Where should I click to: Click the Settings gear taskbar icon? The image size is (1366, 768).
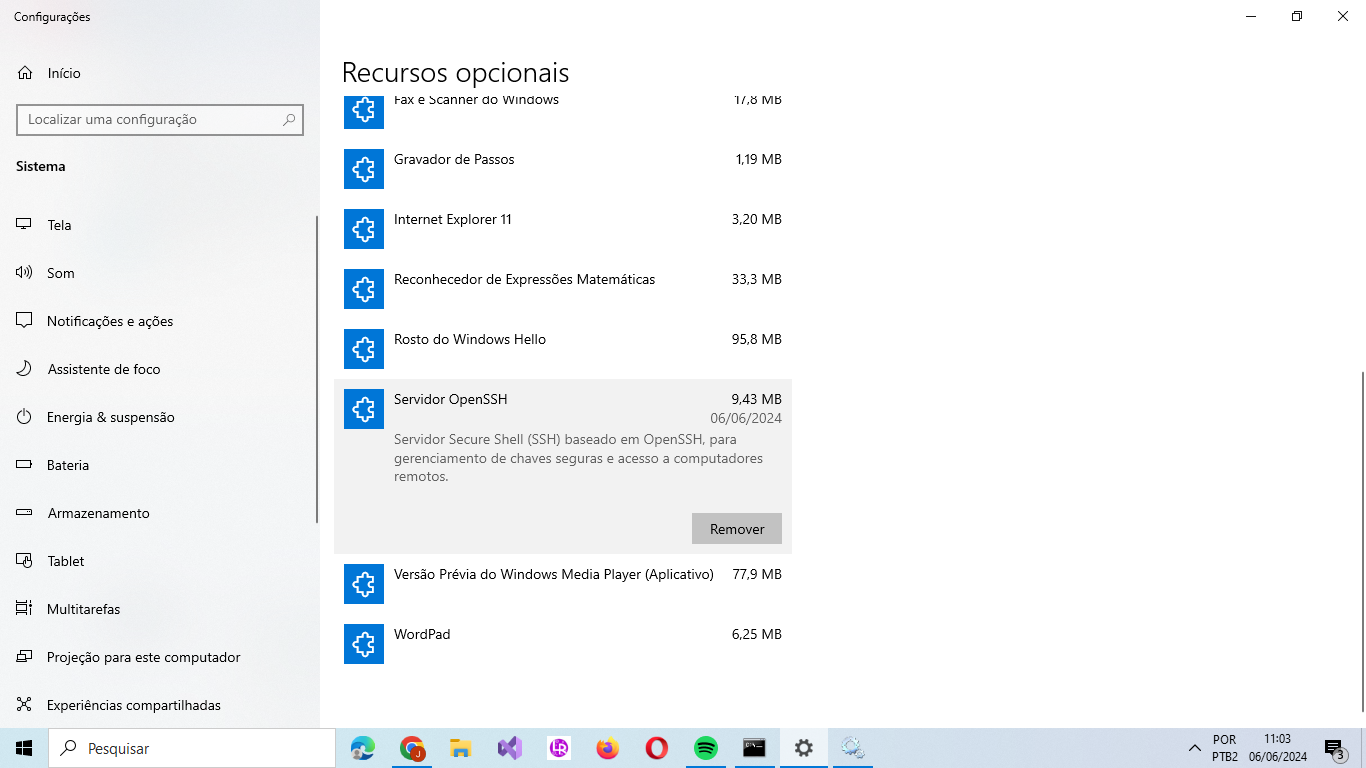[x=804, y=748]
